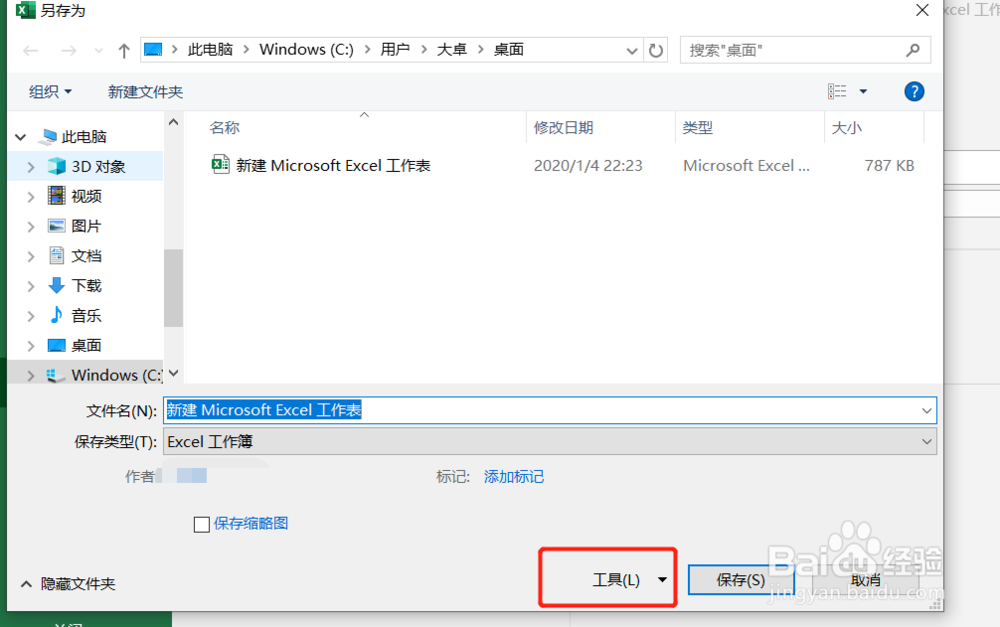Open recent locations dropdown arrow
This screenshot has width=1000, height=627.
98,50
